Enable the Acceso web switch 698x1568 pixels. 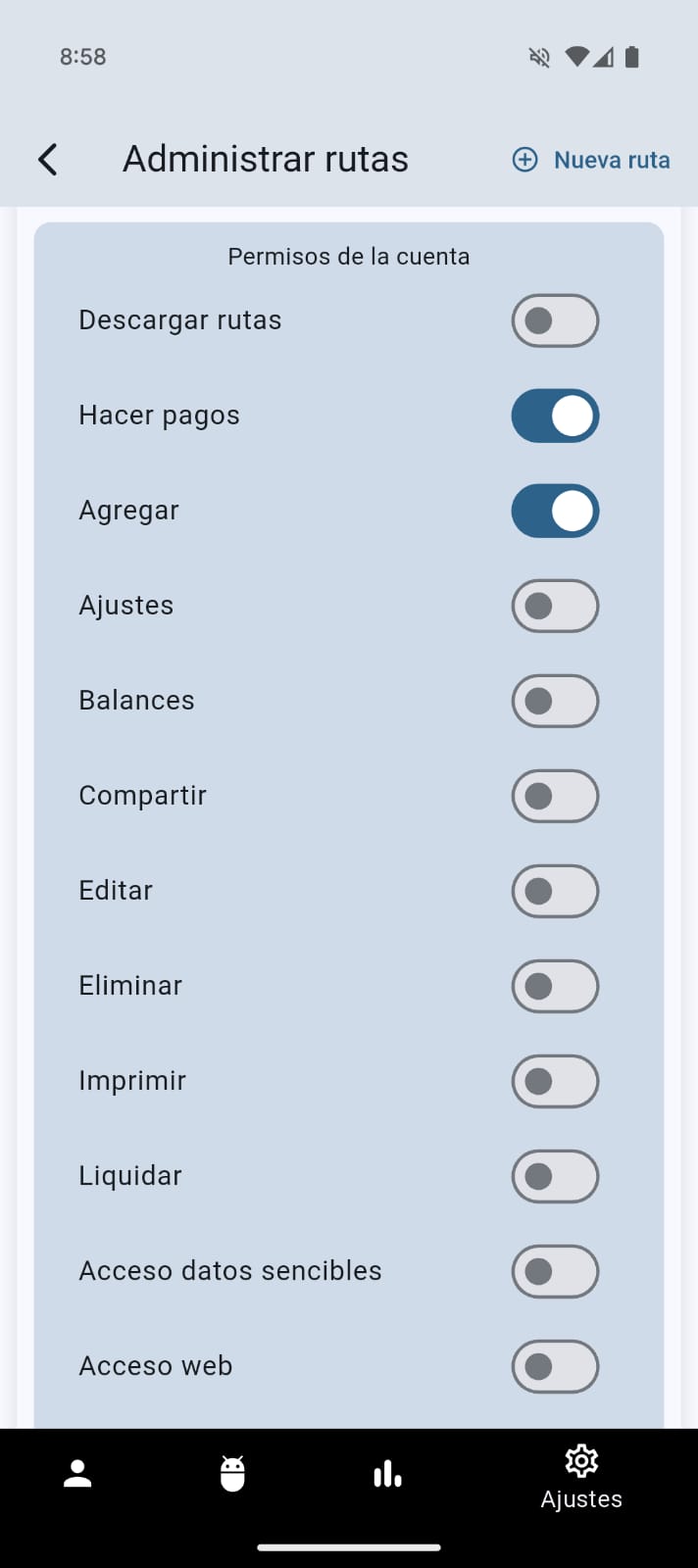tap(555, 1366)
